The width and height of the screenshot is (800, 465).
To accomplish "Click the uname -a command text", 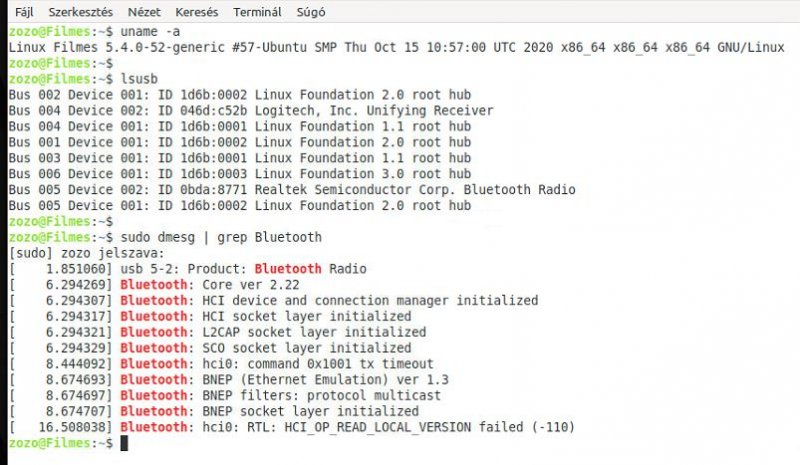I will [150, 32].
